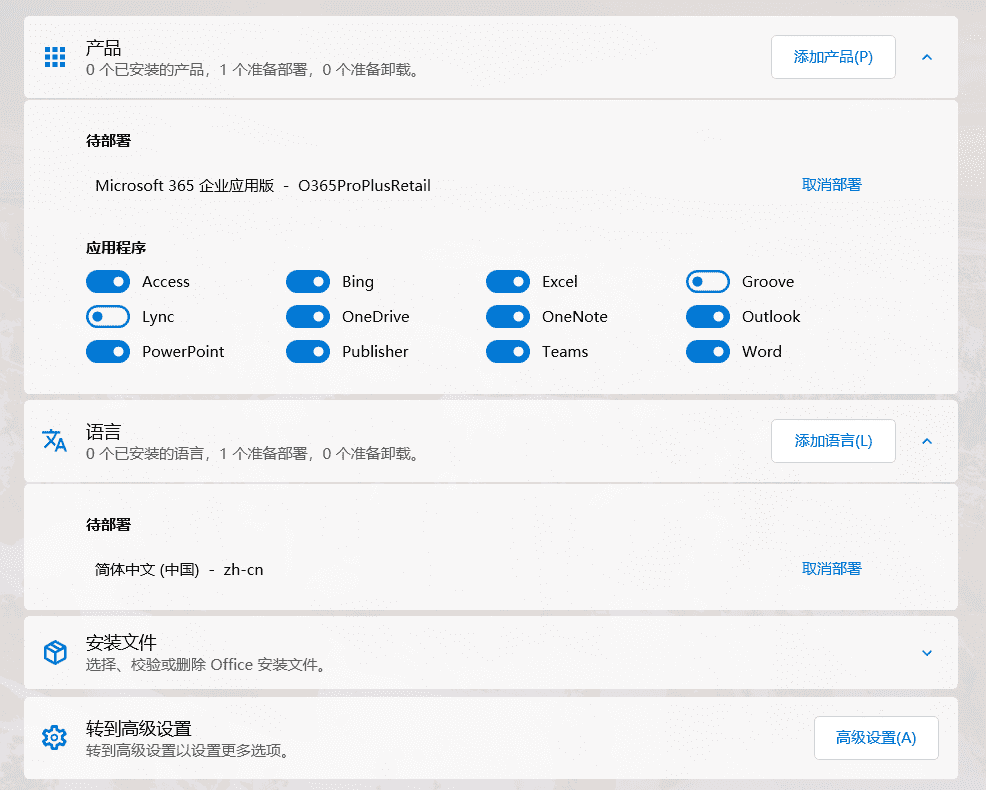The height and width of the screenshot is (790, 986).
Task: Disable the Outlook application
Action: [x=708, y=316]
